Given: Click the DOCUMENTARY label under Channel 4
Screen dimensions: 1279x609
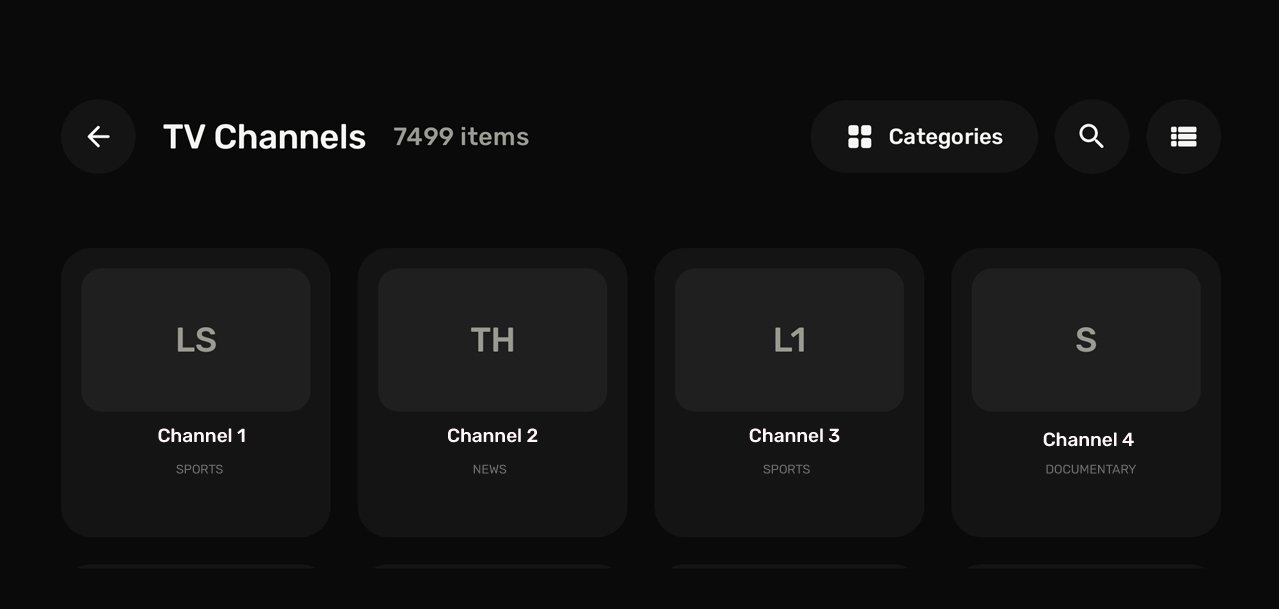Looking at the screenshot, I should 1091,469.
